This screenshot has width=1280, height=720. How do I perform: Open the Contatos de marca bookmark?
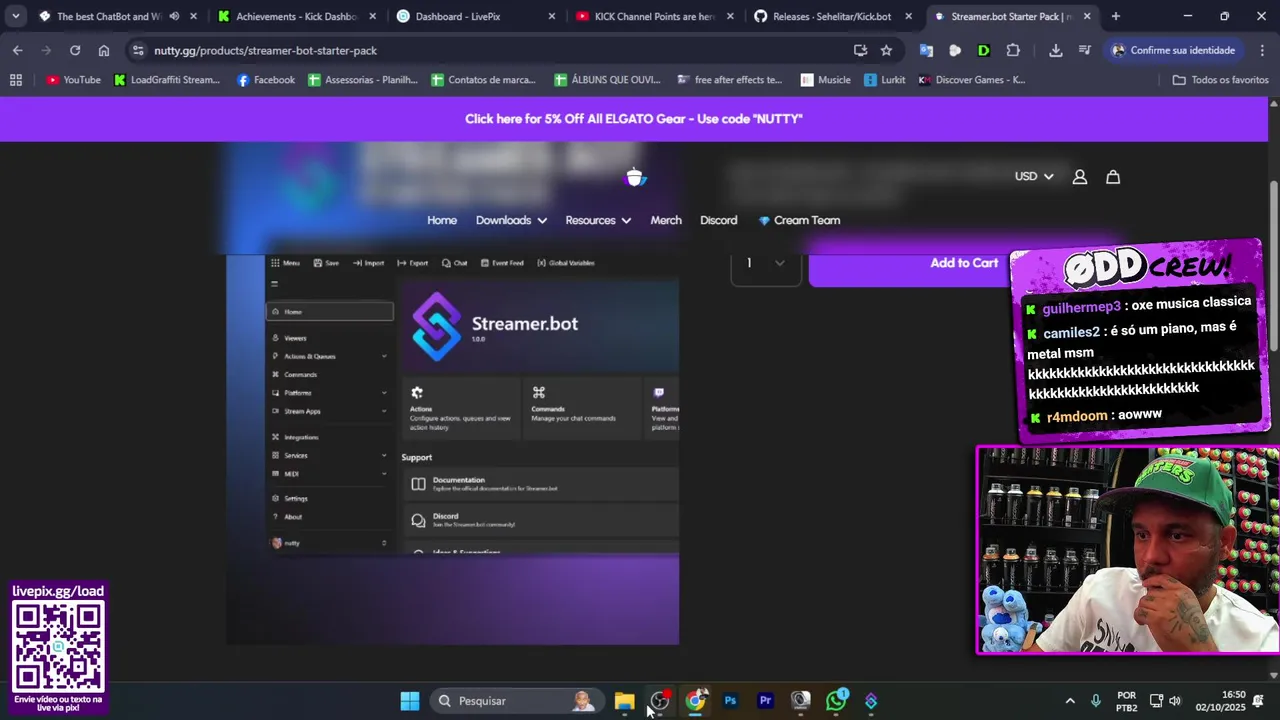point(484,80)
